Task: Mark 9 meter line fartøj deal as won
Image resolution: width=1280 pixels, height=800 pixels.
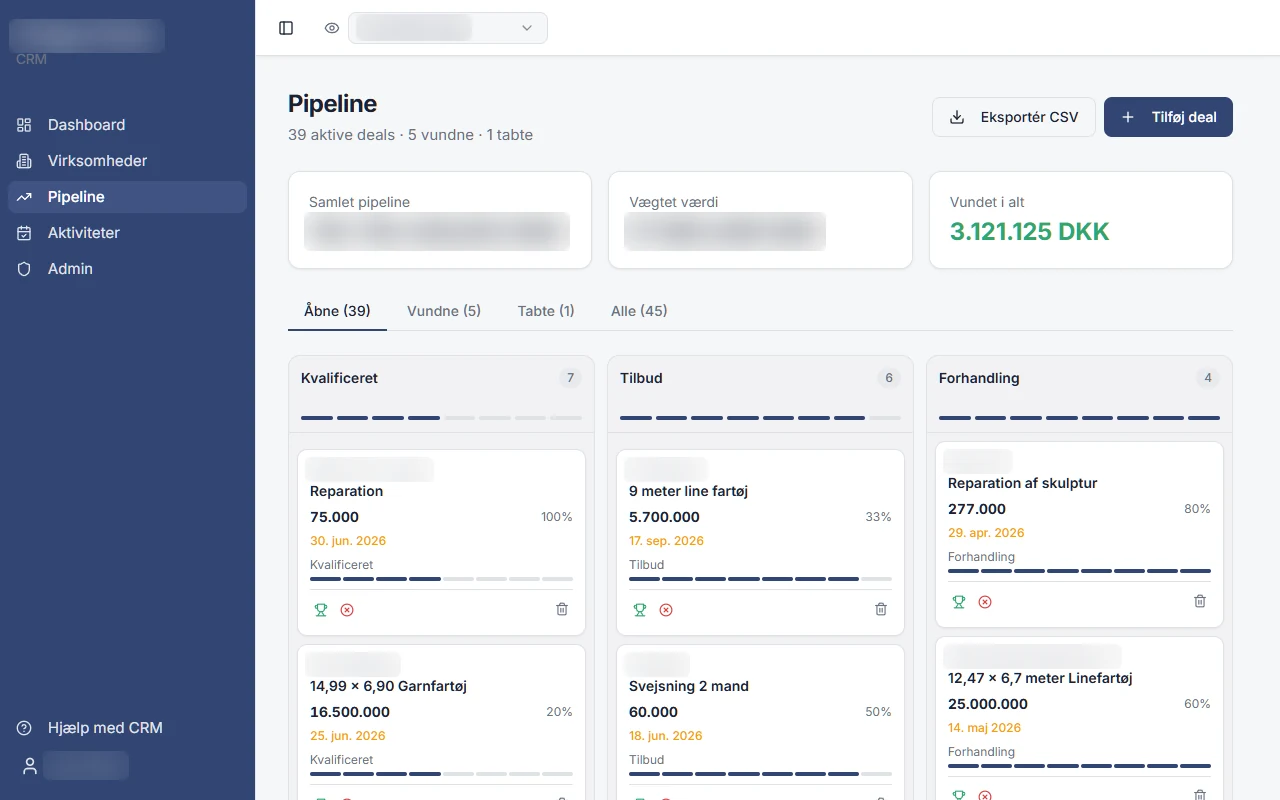Action: point(640,610)
